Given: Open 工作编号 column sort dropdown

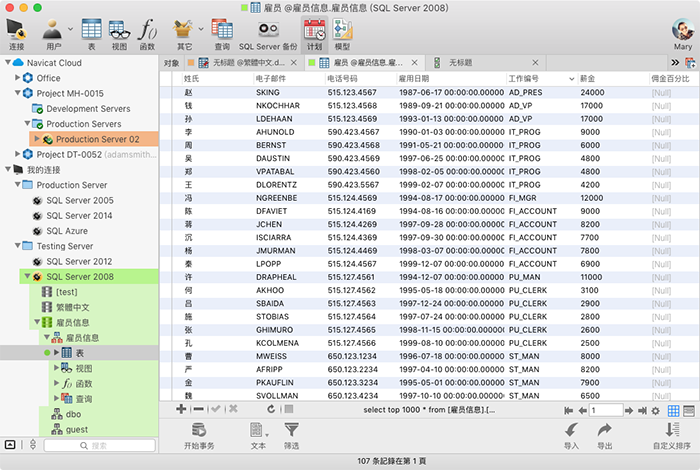Looking at the screenshot, I should pyautogui.click(x=571, y=79).
